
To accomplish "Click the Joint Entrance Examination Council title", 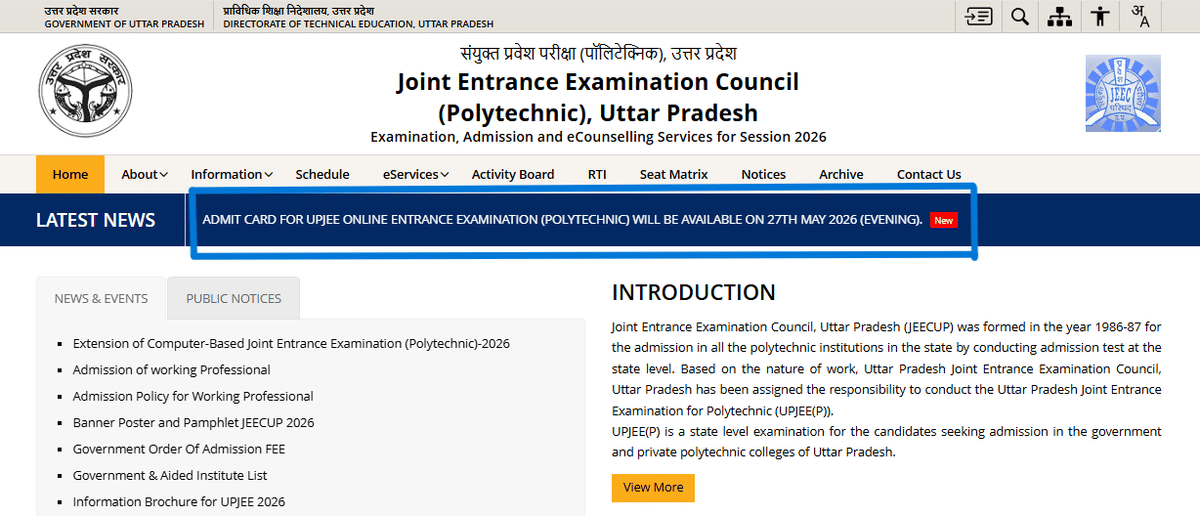I will point(598,97).
